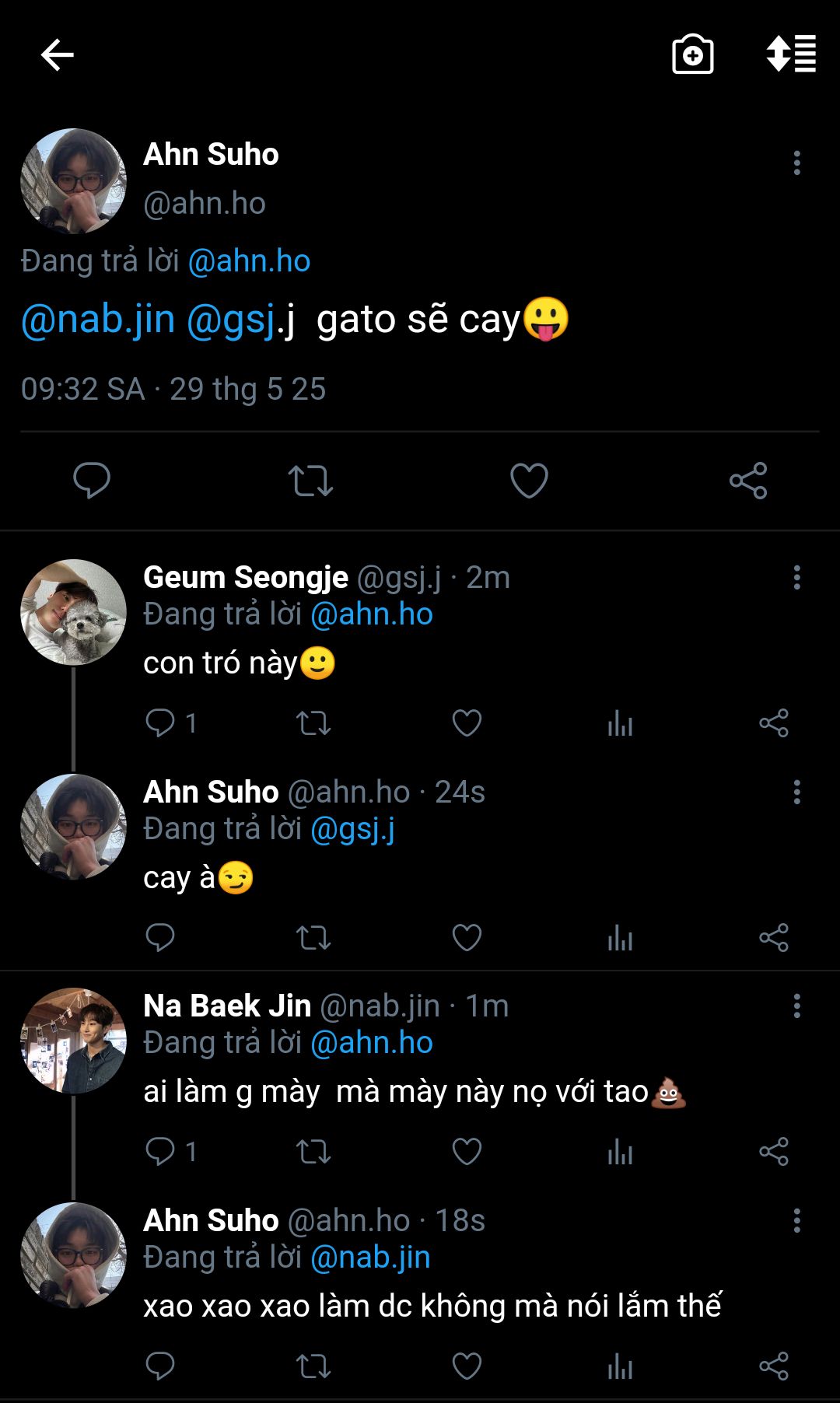
Task: Retweet the main 'gato sẽ cay' tweet
Action: click(310, 481)
